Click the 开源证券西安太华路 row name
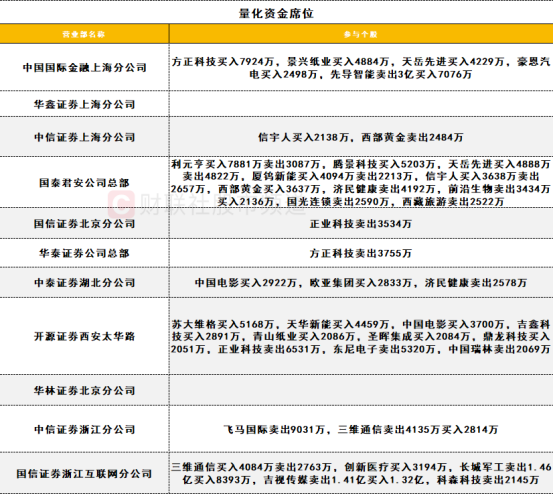Viewport: 554px width, 494px height. pyautogui.click(x=84, y=336)
